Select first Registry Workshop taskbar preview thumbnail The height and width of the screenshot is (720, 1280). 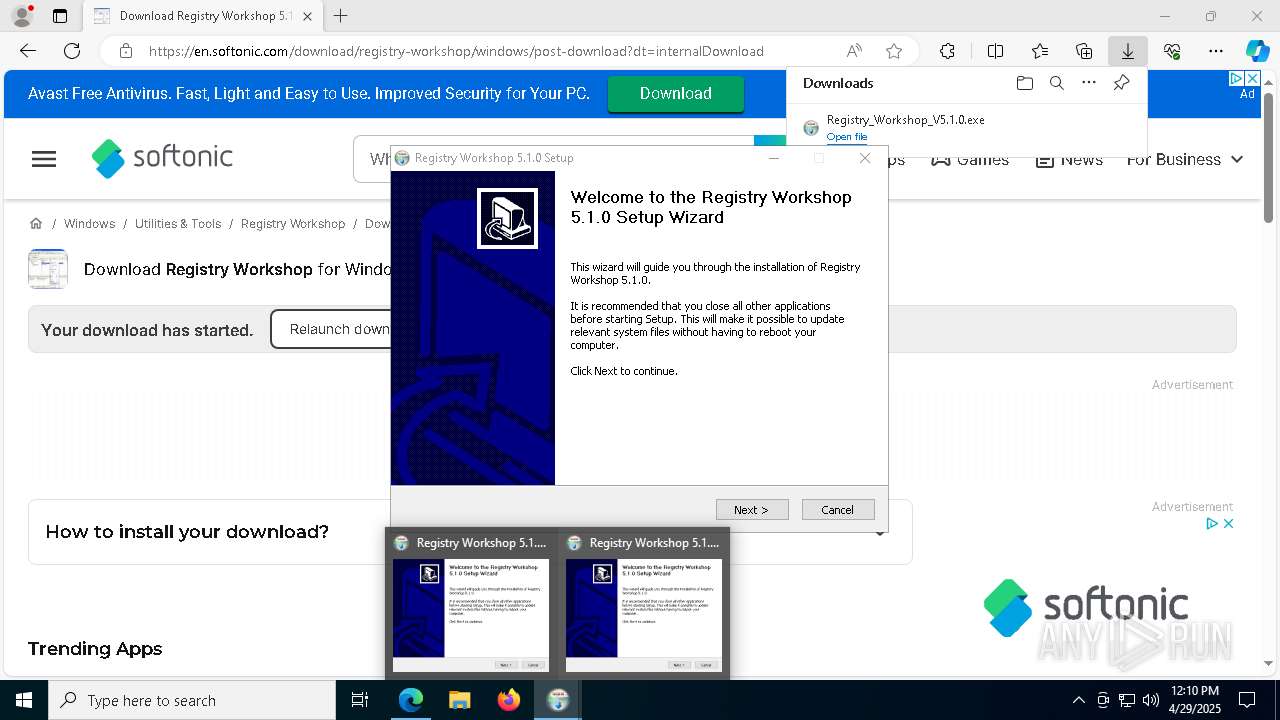click(471, 603)
